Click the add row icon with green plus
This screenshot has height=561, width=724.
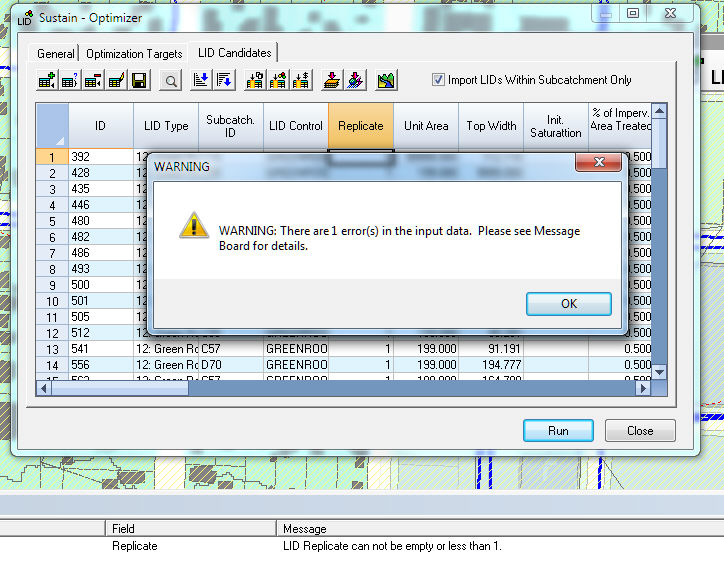click(47, 81)
